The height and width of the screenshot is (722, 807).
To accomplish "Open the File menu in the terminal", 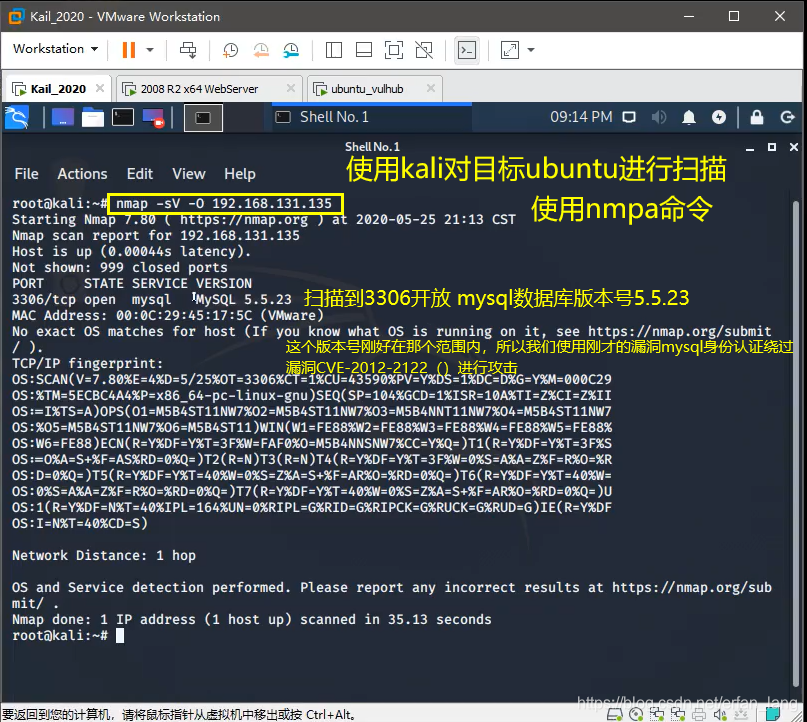I will 26,174.
